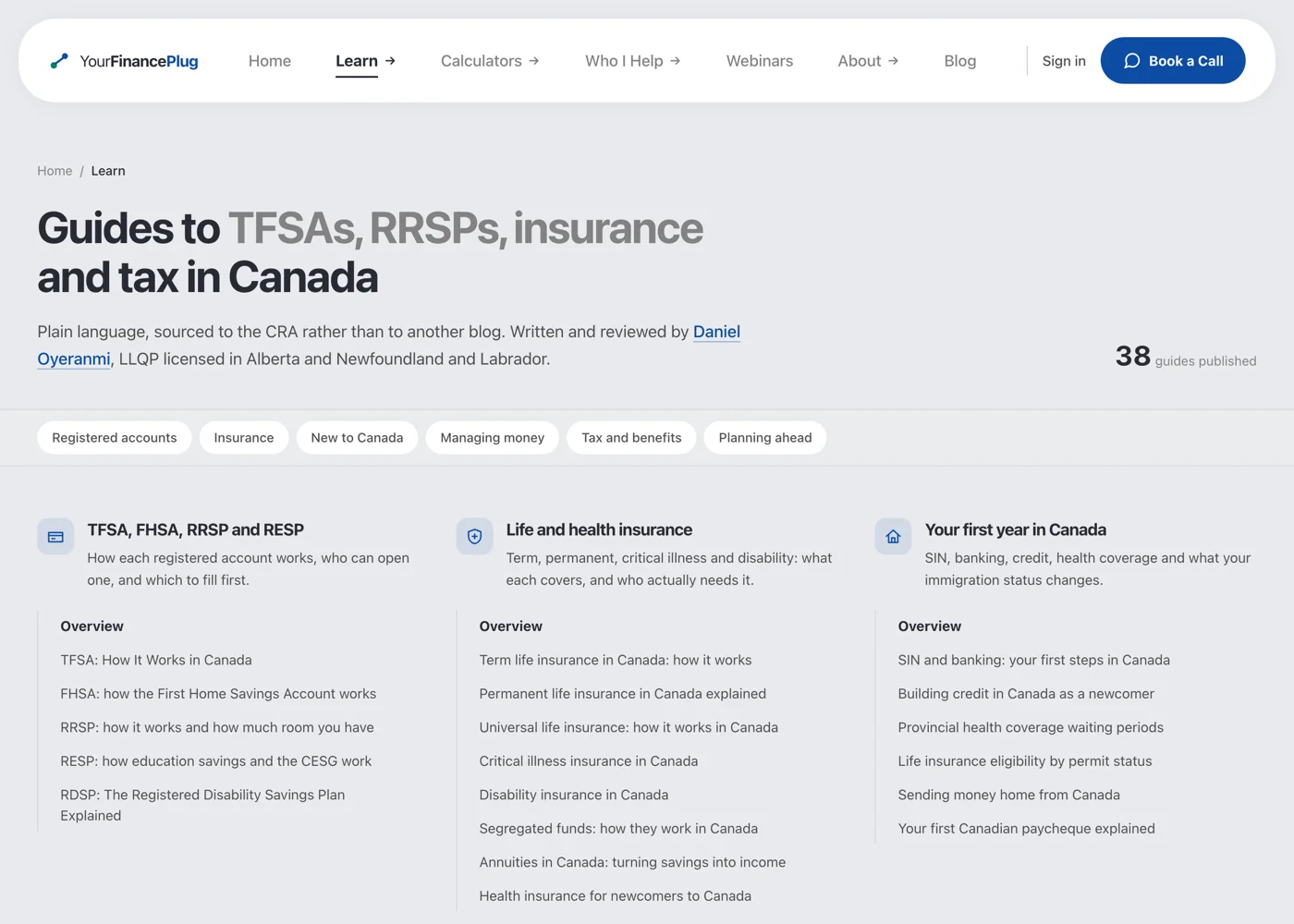Open Sending money home from Canada
Viewport: 1294px width, 924px height.
(x=1009, y=795)
